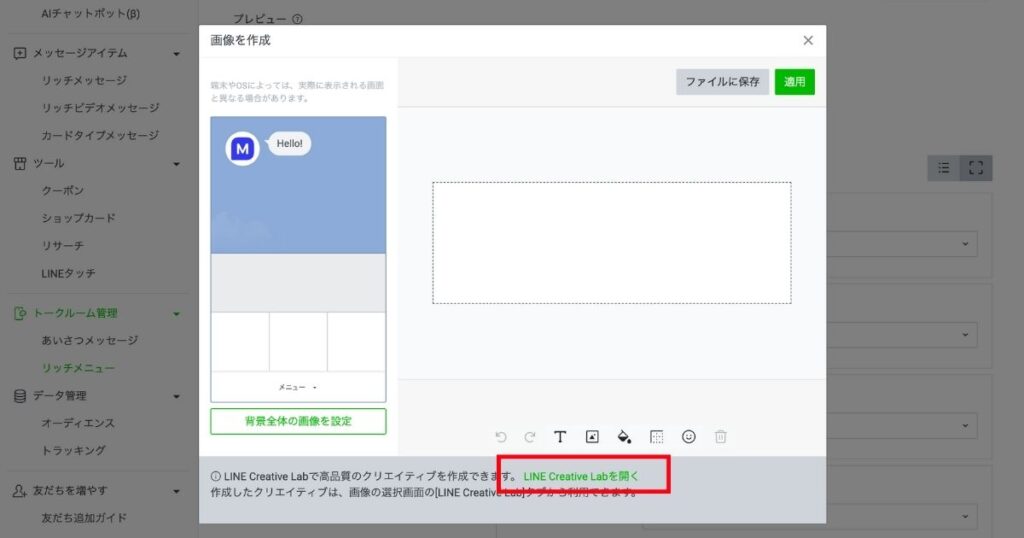Viewport: 1024px width, 538px height.
Task: Click the border frame icon
Action: pyautogui.click(x=656, y=437)
